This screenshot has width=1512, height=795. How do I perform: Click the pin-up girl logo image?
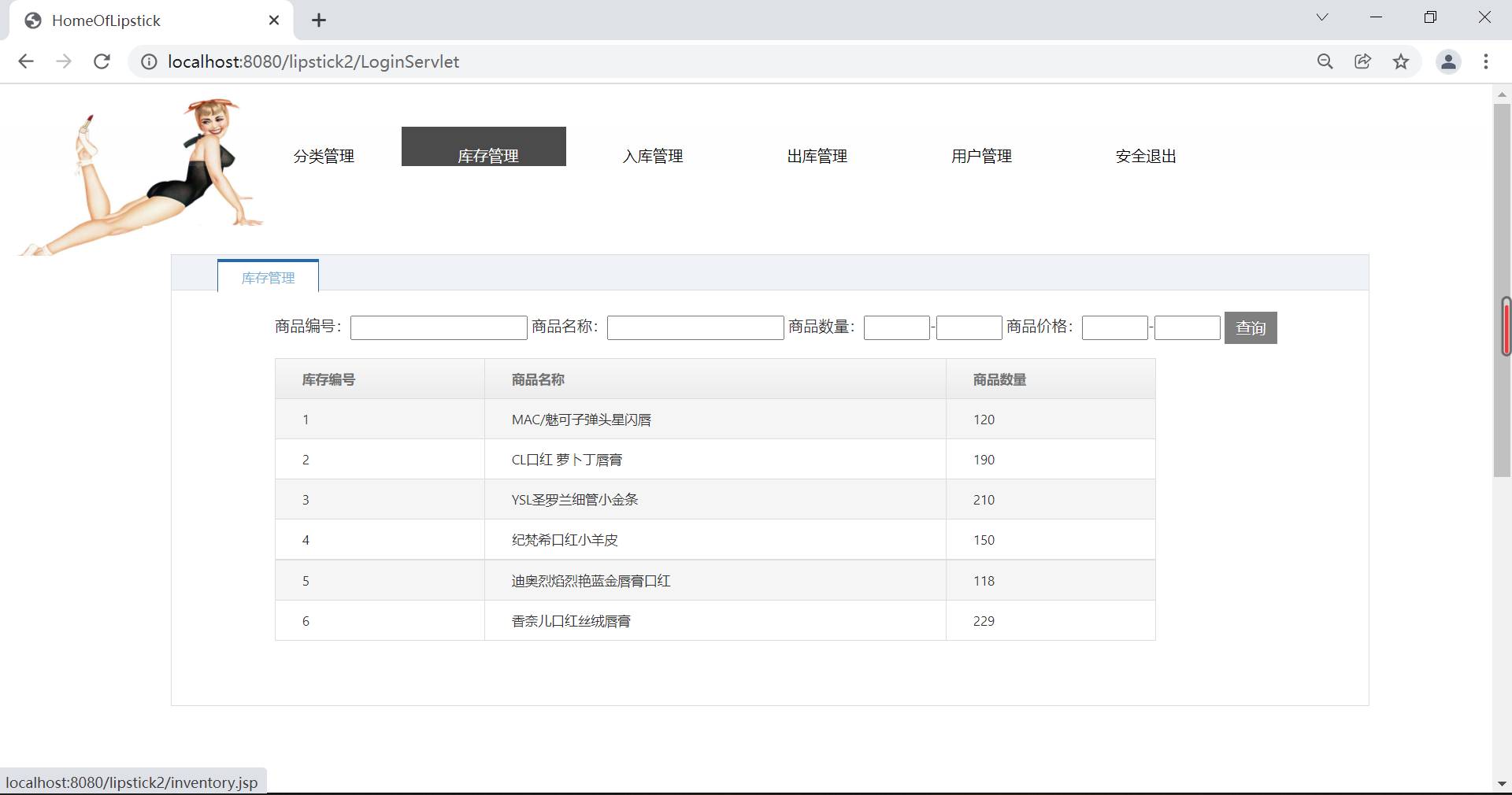140,176
